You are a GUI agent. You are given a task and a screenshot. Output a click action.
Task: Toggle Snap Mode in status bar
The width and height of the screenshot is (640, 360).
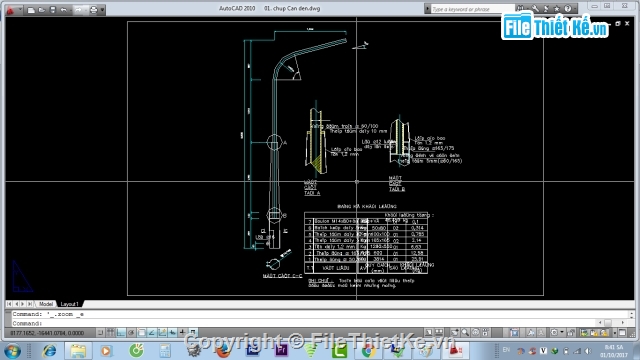(100, 333)
